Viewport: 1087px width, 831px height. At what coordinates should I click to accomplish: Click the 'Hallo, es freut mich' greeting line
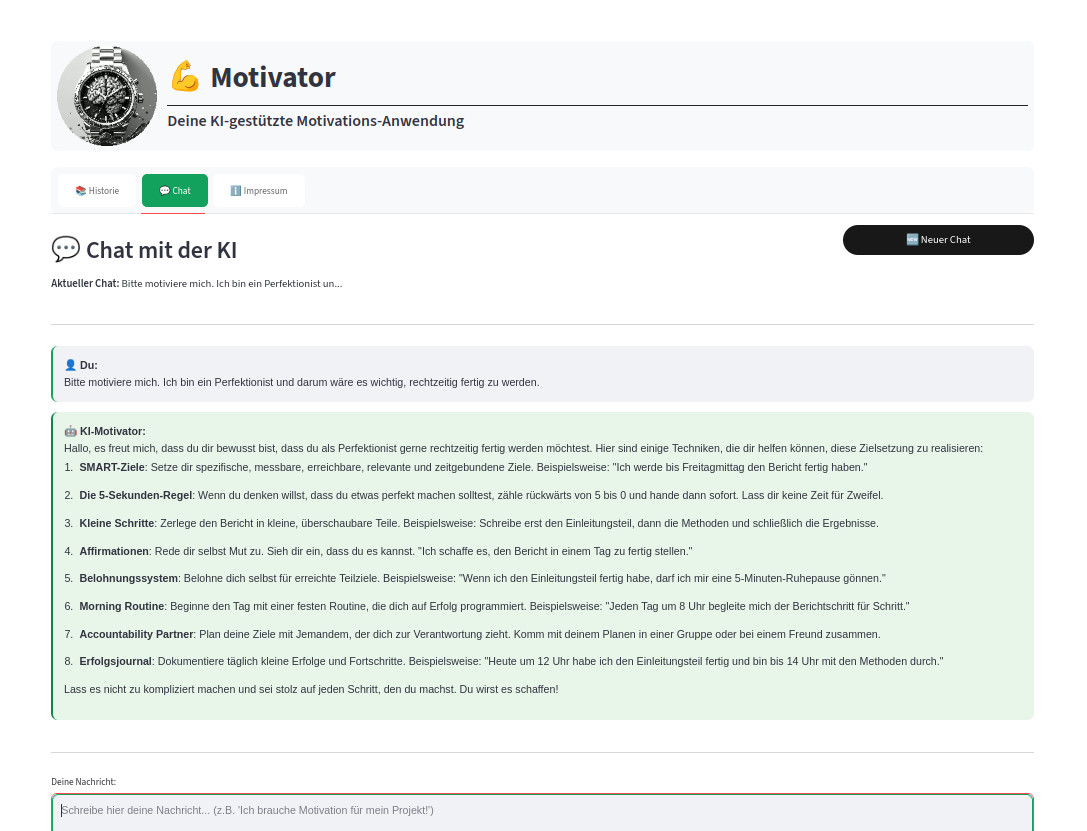523,448
